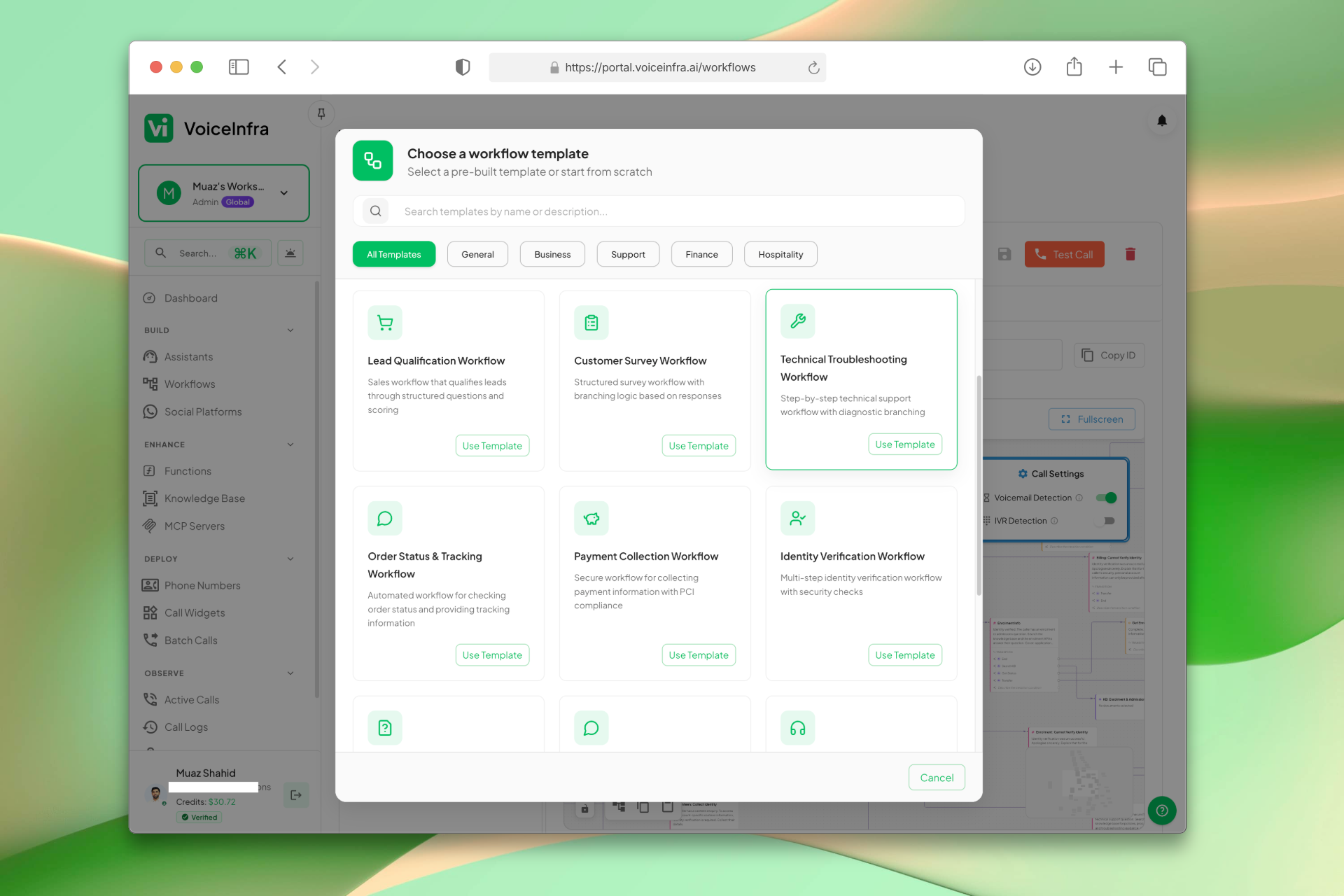Select the Support filter tab

628,254
